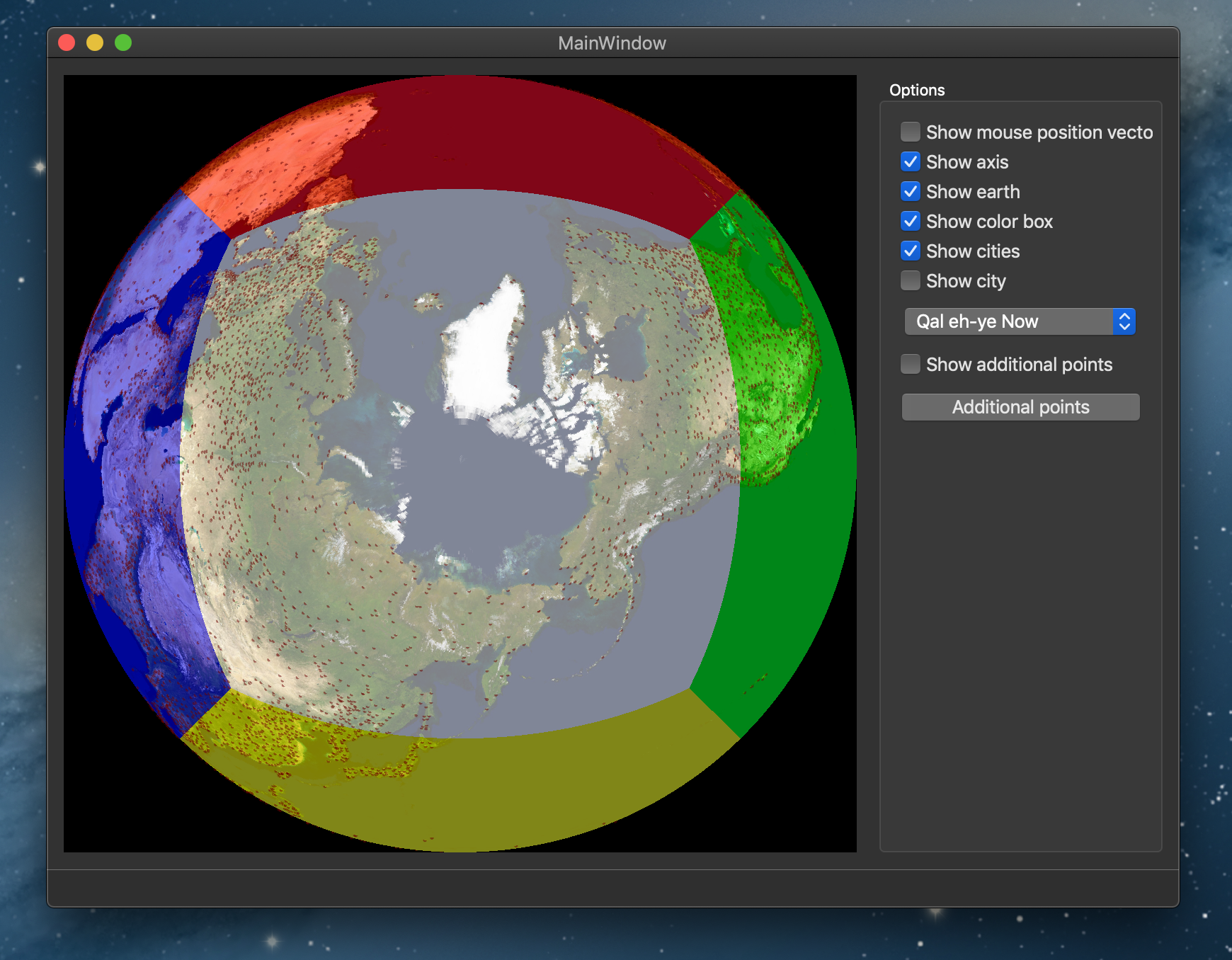Uncheck the Show axis checkbox

[x=911, y=162]
